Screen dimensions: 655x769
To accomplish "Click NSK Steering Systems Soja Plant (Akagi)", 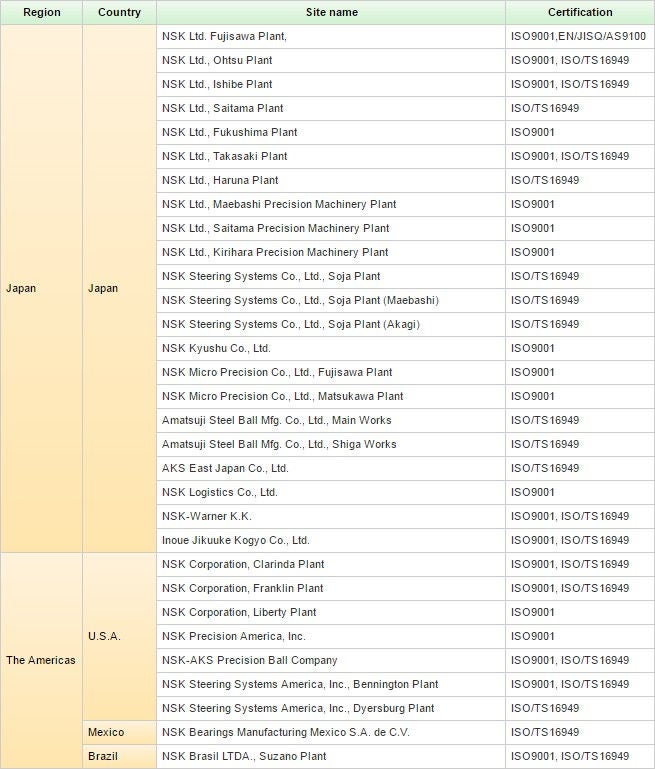I will (x=293, y=325).
